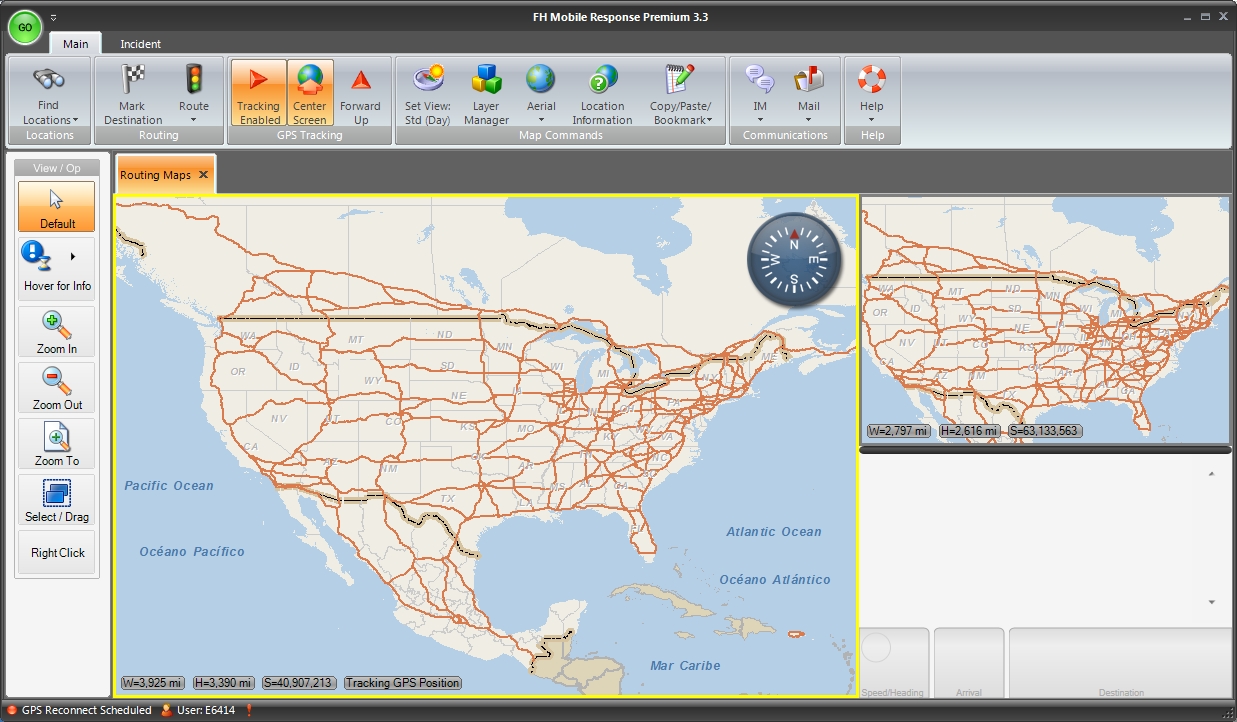This screenshot has width=1237, height=722.
Task: Select the Routing Maps tab
Action: [155, 175]
